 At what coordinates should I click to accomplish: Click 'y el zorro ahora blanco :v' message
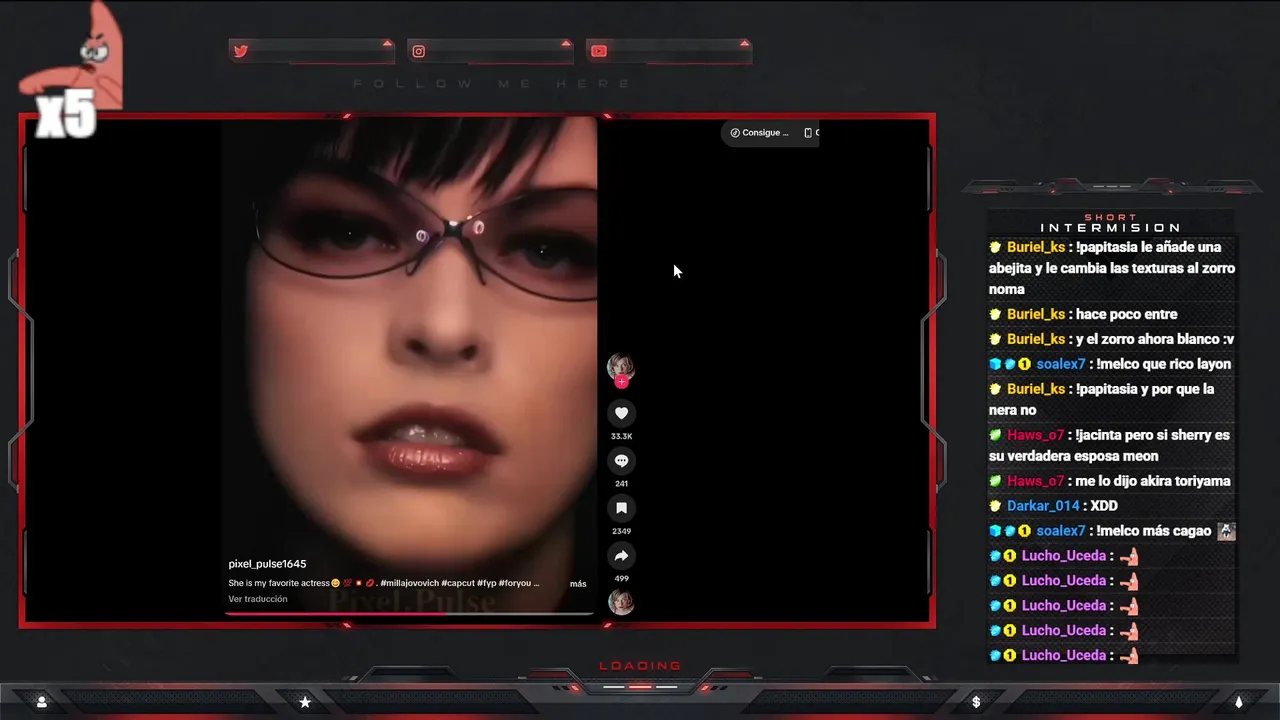coord(1155,339)
